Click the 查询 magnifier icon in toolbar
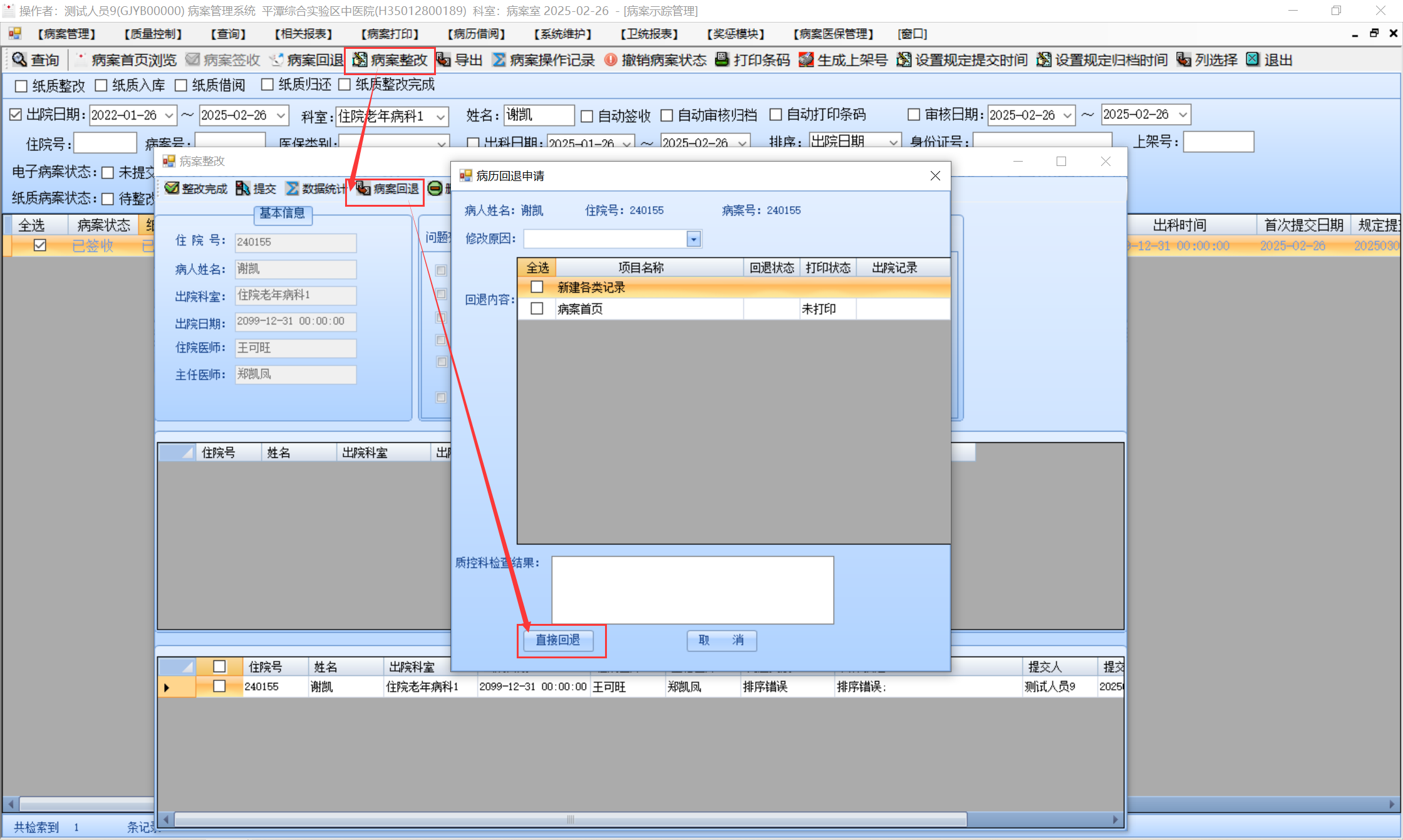 click(19, 60)
